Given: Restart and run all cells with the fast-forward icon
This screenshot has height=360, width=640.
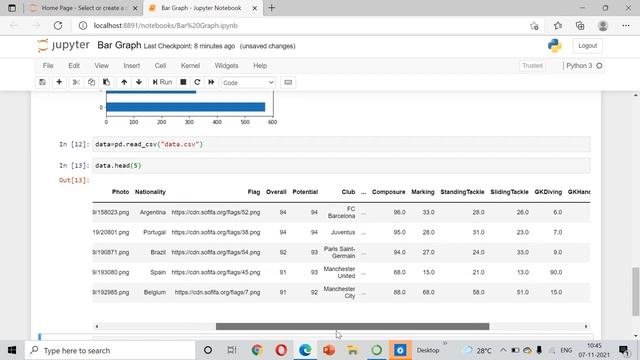Looking at the screenshot, I should pos(211,82).
